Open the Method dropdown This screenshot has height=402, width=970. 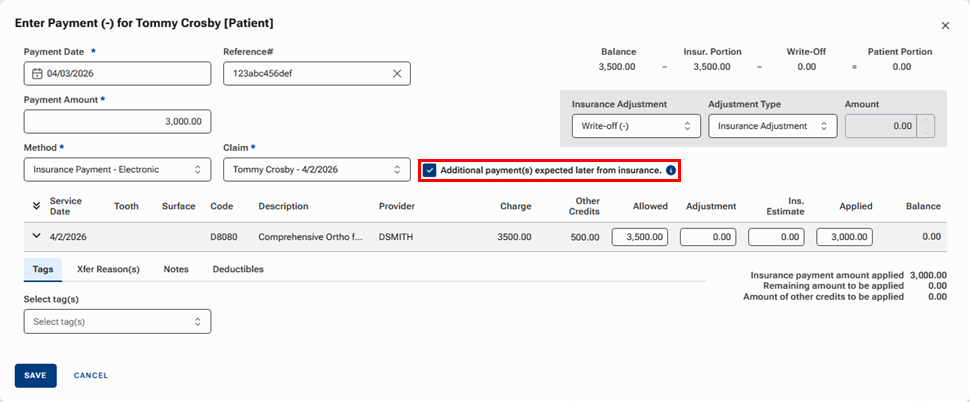(117, 170)
